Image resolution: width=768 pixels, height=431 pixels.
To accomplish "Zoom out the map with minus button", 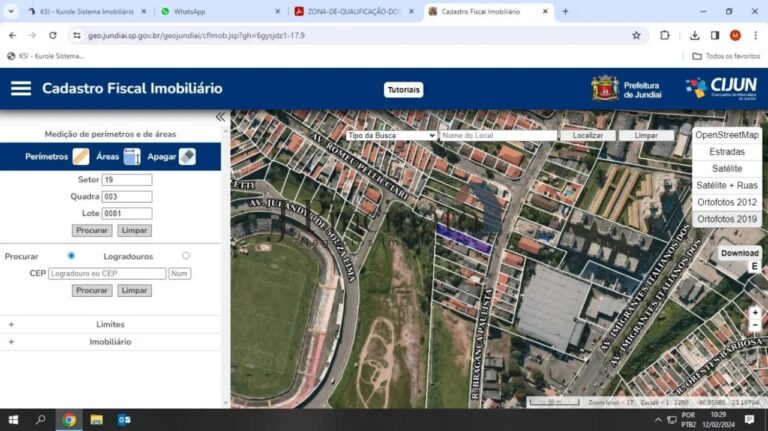I will [x=755, y=325].
